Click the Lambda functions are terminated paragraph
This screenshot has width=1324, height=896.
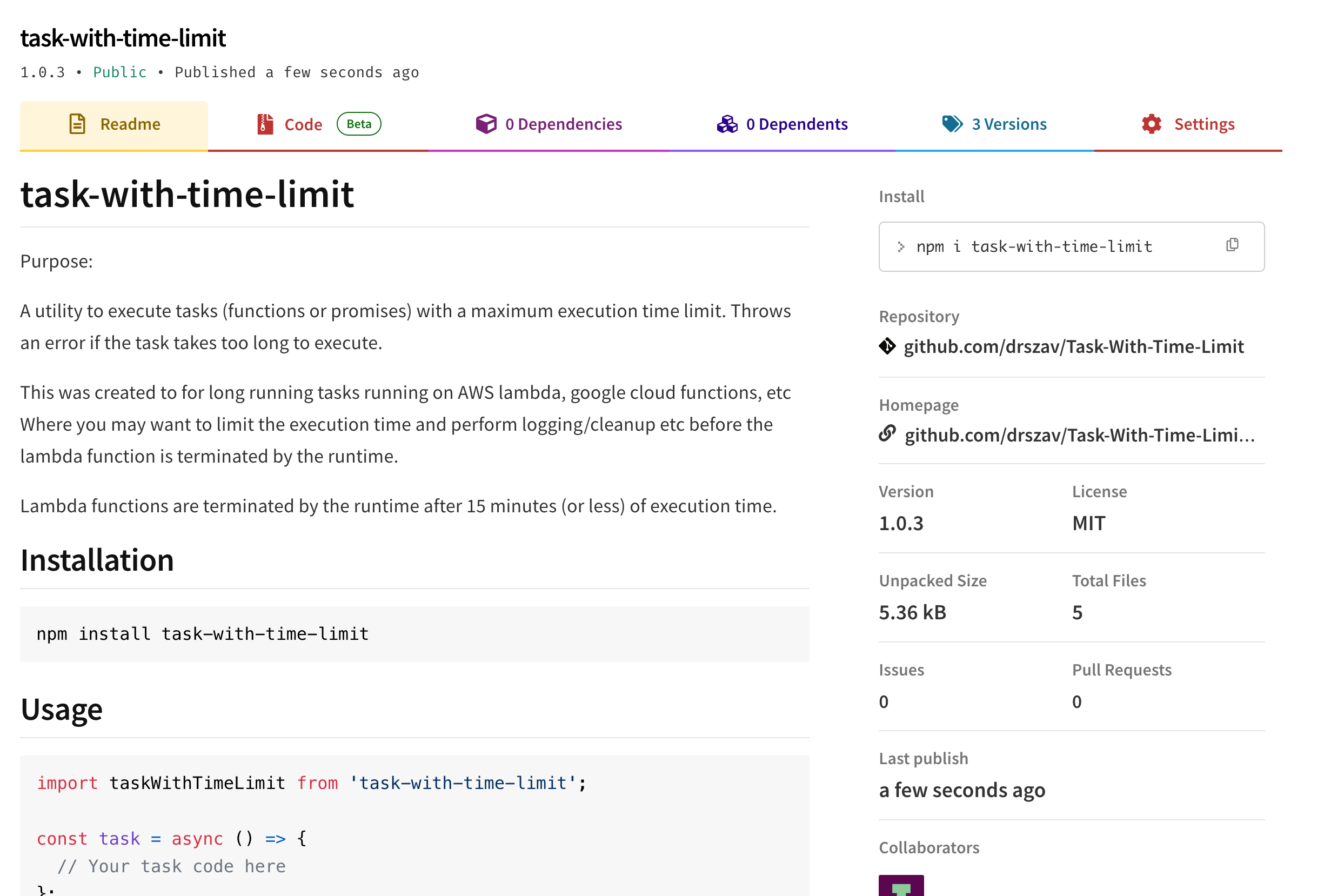tap(398, 506)
